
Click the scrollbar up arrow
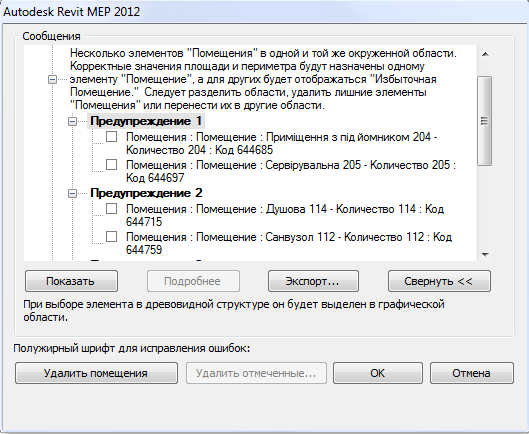point(485,54)
